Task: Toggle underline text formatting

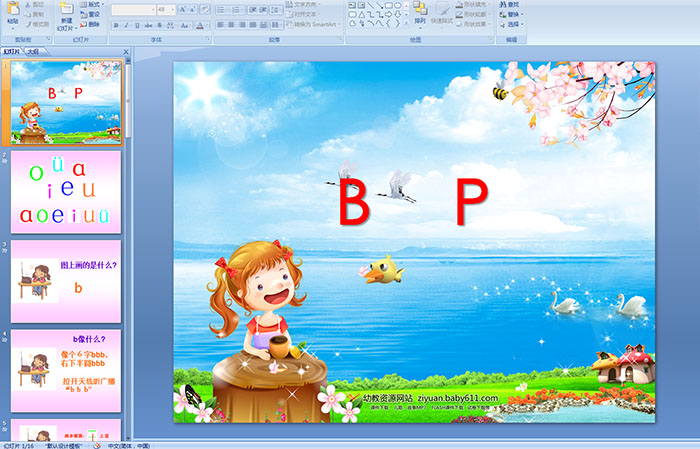Action: (138, 24)
